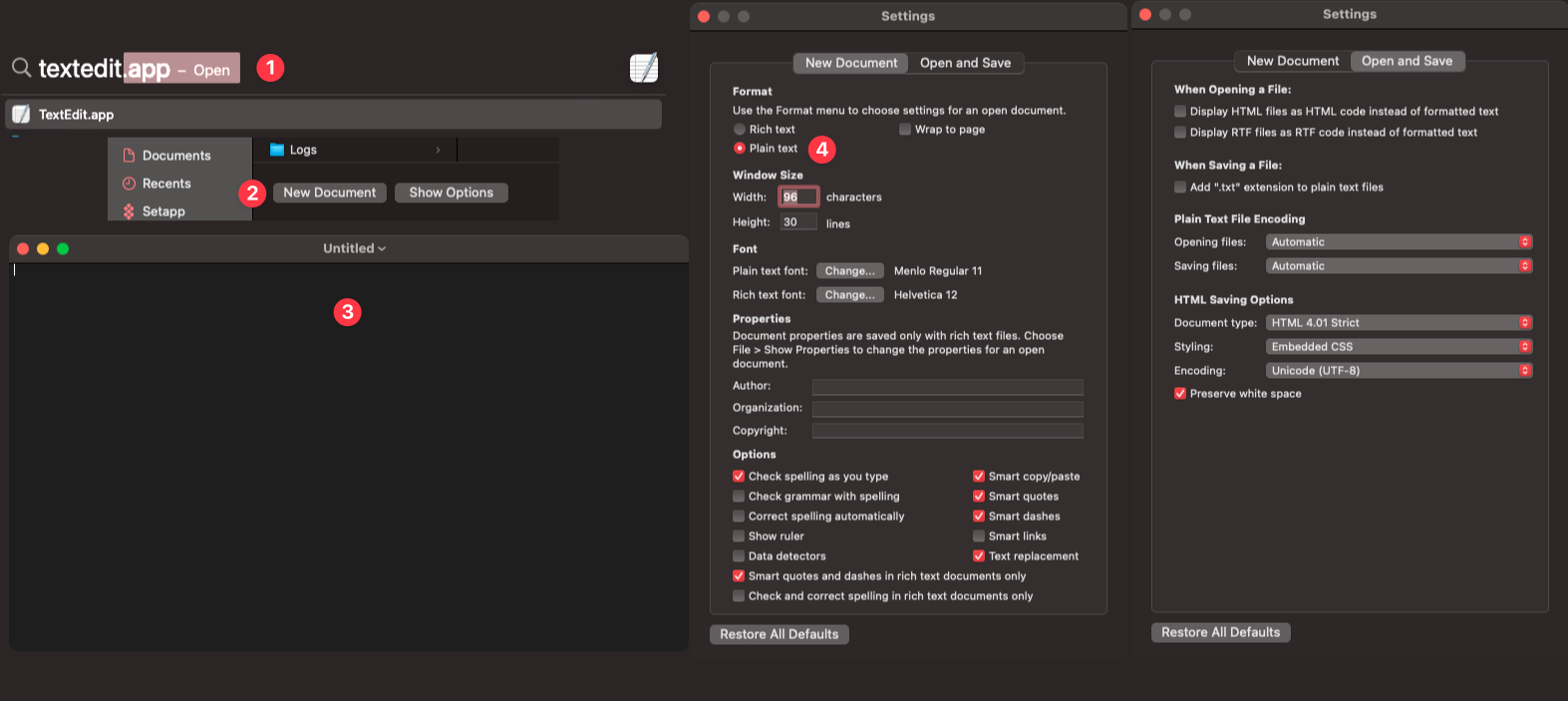This screenshot has height=701, width=1568.
Task: Toggle the Text replacement checkbox
Action: (979, 556)
